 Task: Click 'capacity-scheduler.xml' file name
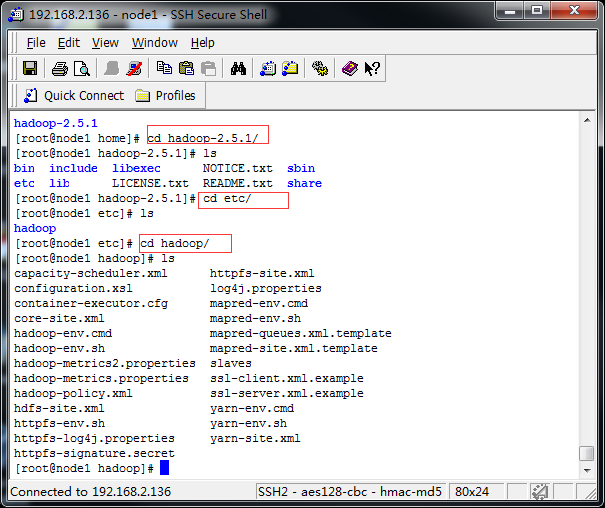pos(91,273)
